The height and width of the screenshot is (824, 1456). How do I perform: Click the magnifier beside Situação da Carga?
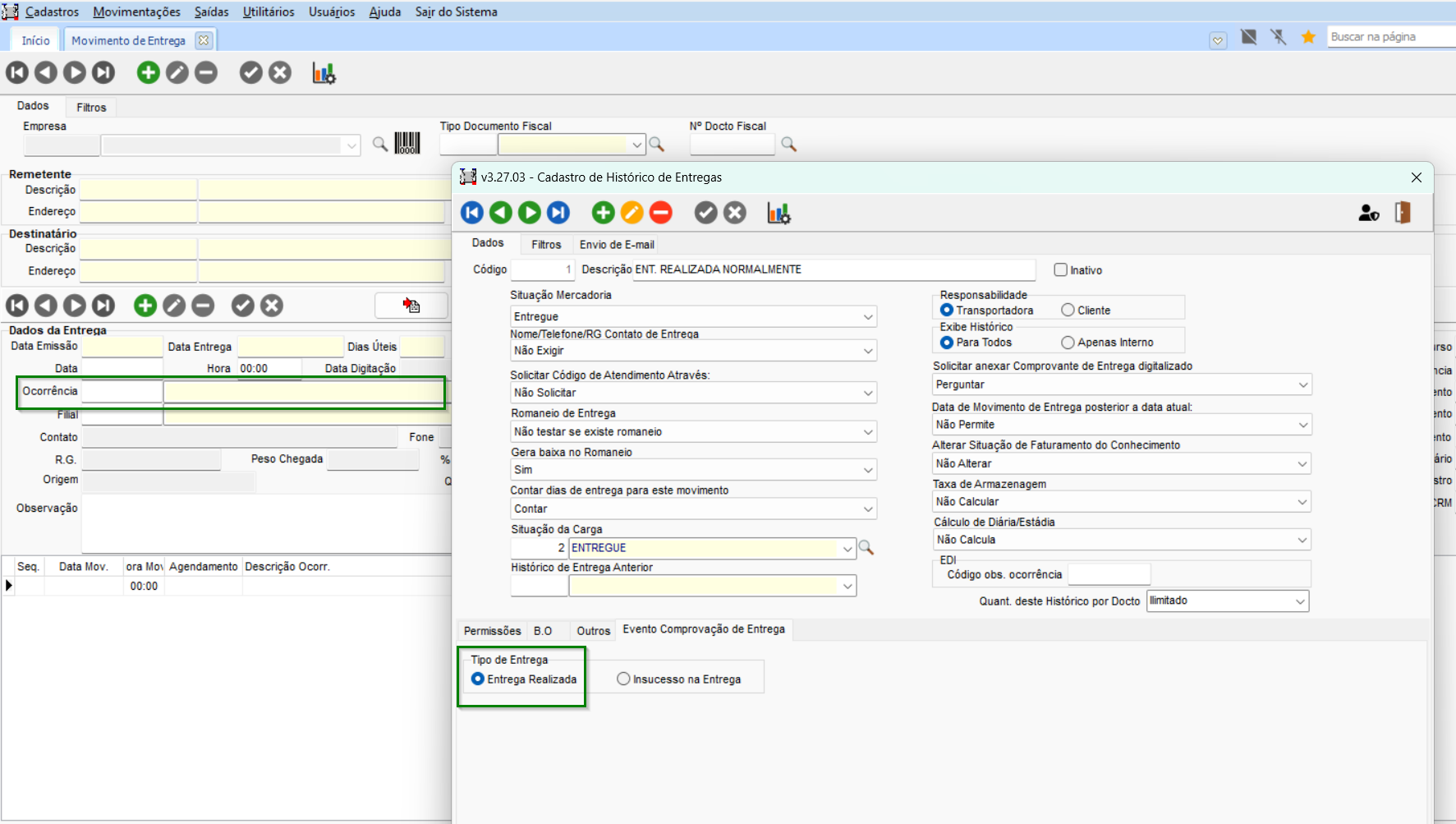click(x=866, y=548)
